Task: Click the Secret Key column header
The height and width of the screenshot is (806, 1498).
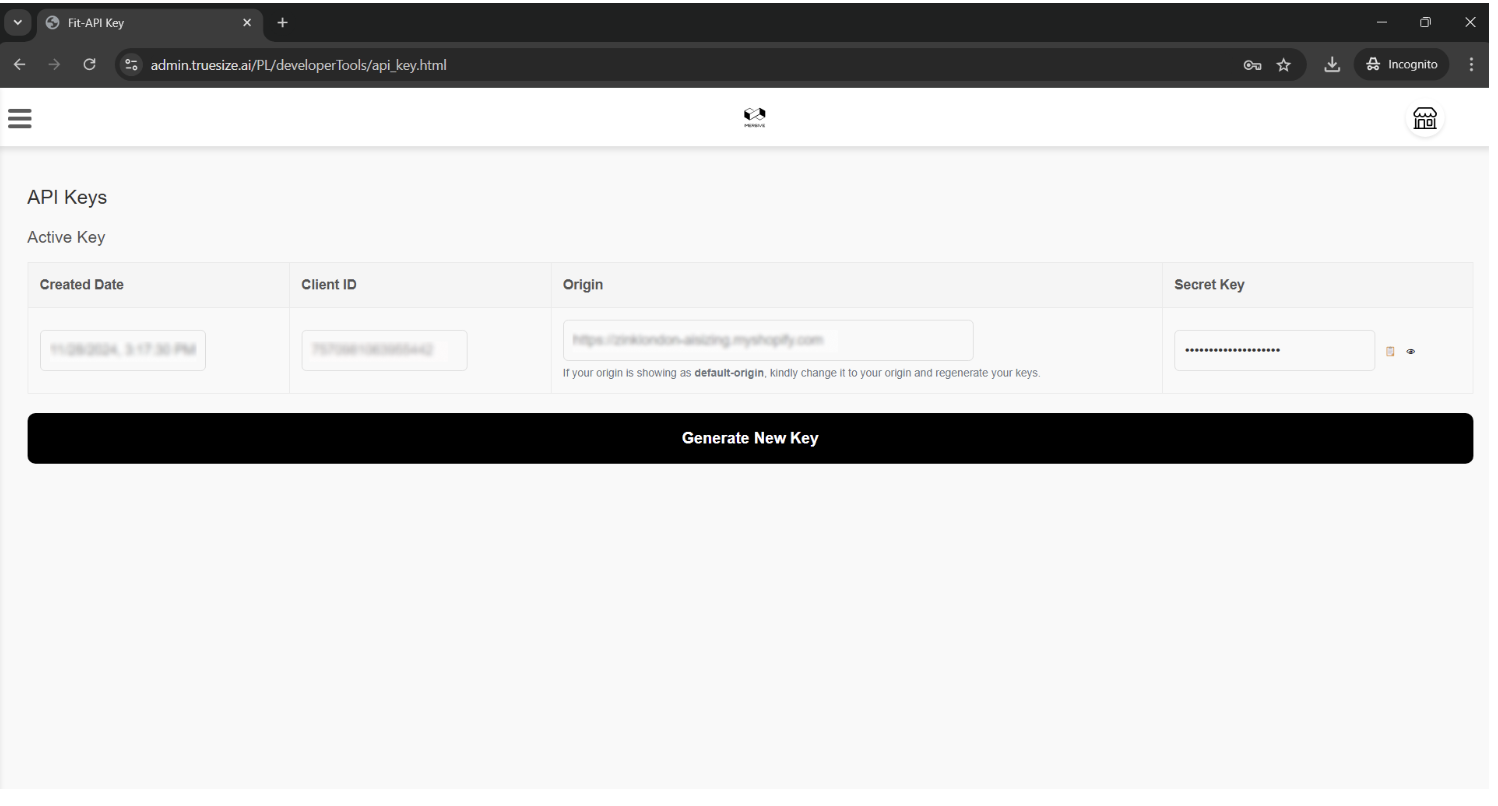Action: pyautogui.click(x=1209, y=285)
